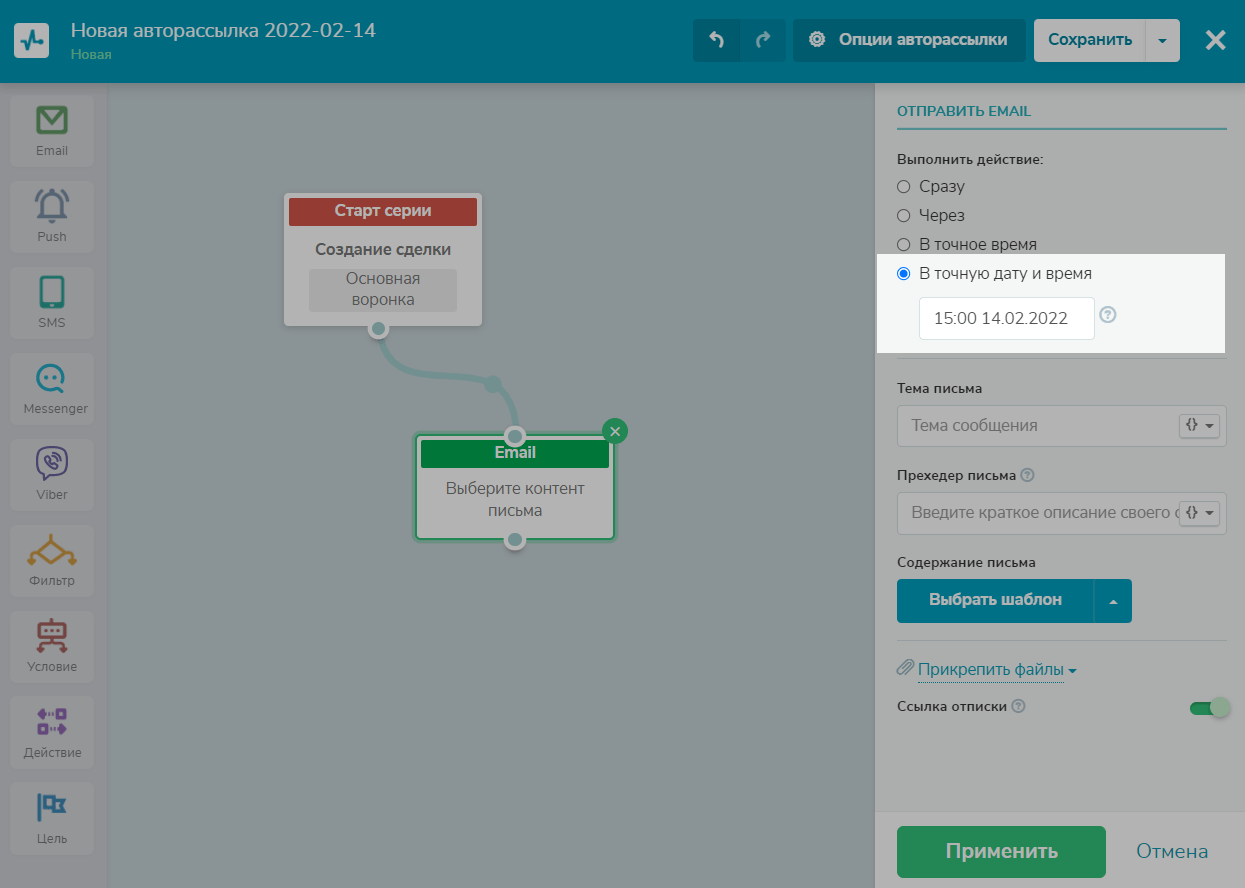
Task: Select the В точное время radio option
Action: tap(904, 245)
